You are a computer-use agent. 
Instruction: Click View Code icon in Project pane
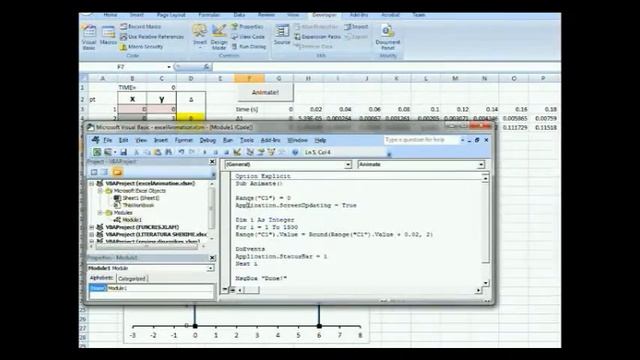click(x=94, y=172)
